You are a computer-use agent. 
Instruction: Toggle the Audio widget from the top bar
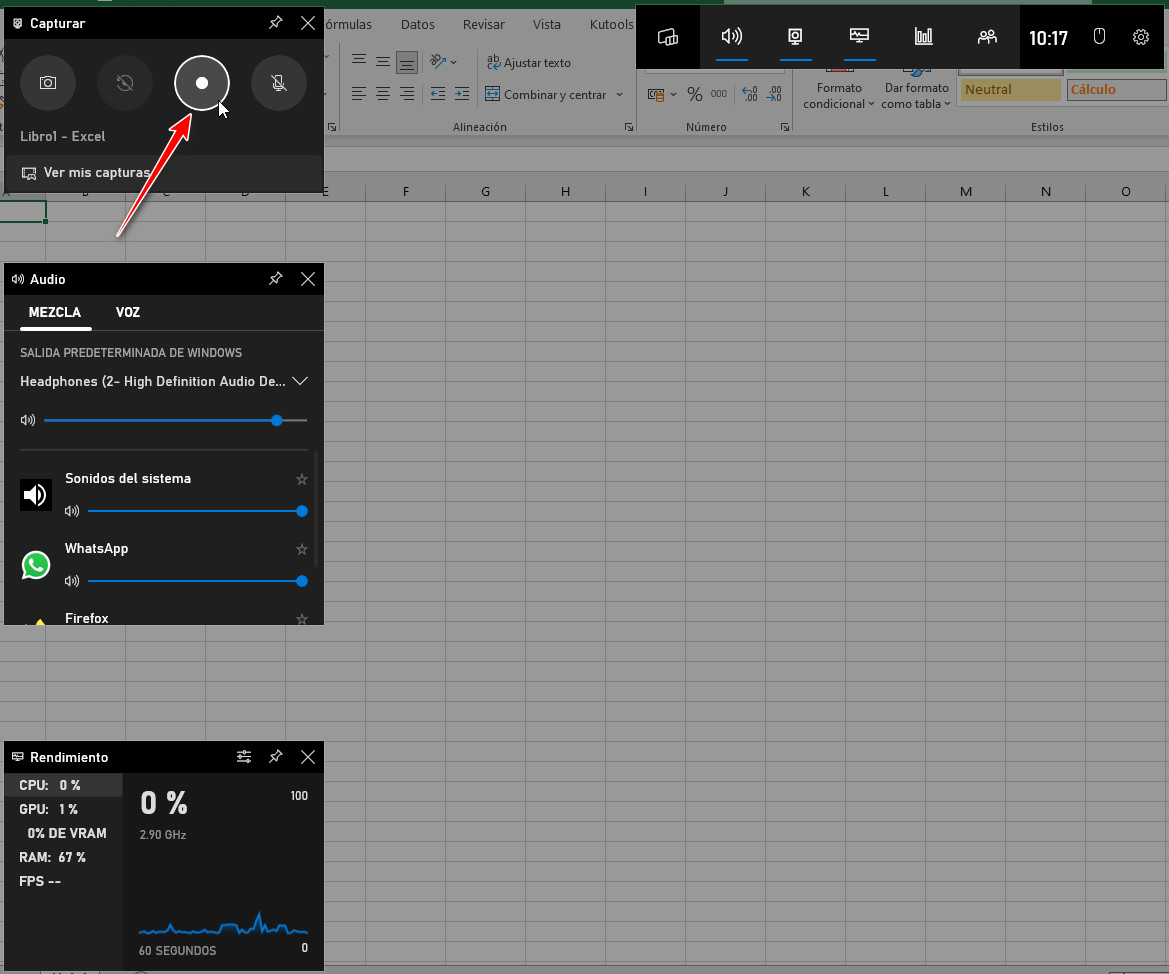coord(732,37)
